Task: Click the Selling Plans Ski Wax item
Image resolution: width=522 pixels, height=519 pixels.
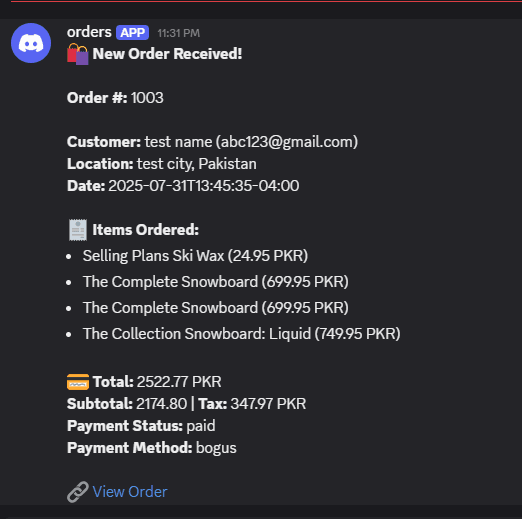Action: coord(195,256)
